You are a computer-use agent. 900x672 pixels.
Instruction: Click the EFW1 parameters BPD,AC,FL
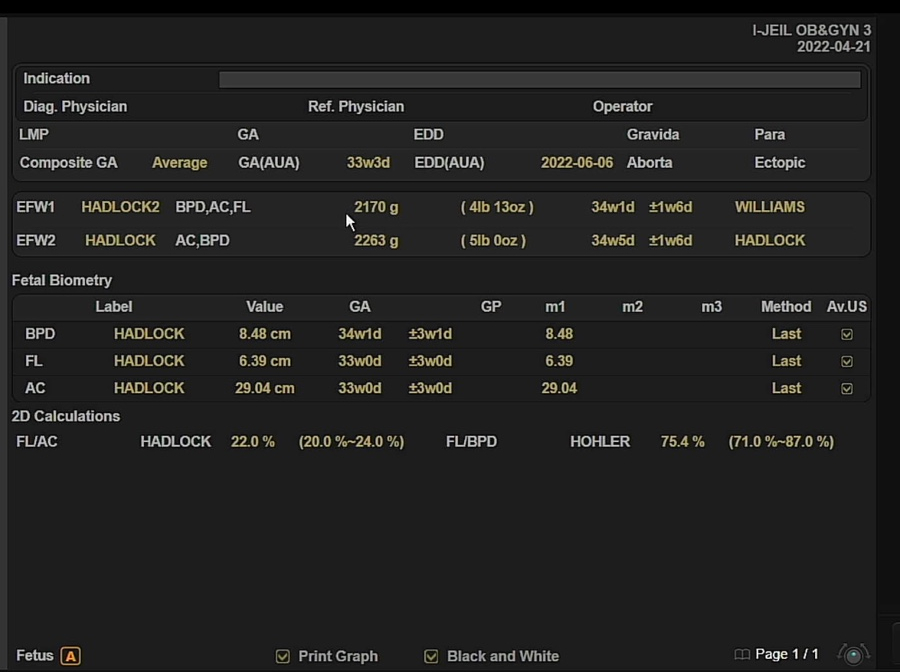(x=213, y=207)
